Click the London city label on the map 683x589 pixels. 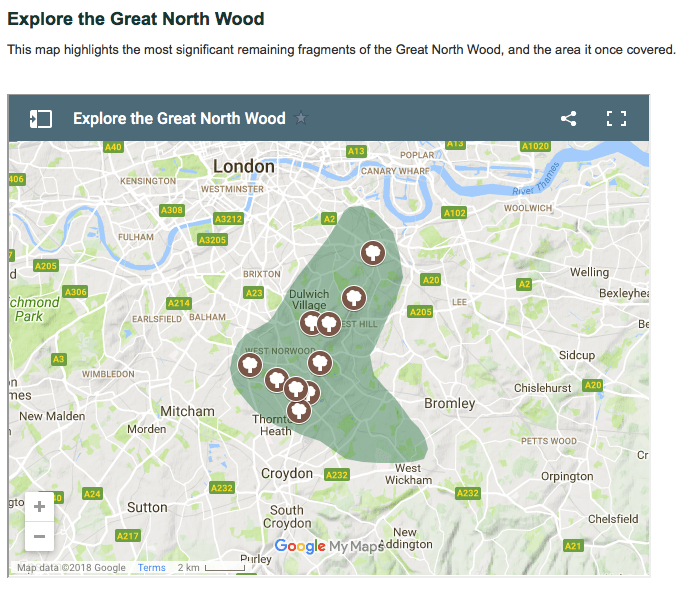(243, 166)
